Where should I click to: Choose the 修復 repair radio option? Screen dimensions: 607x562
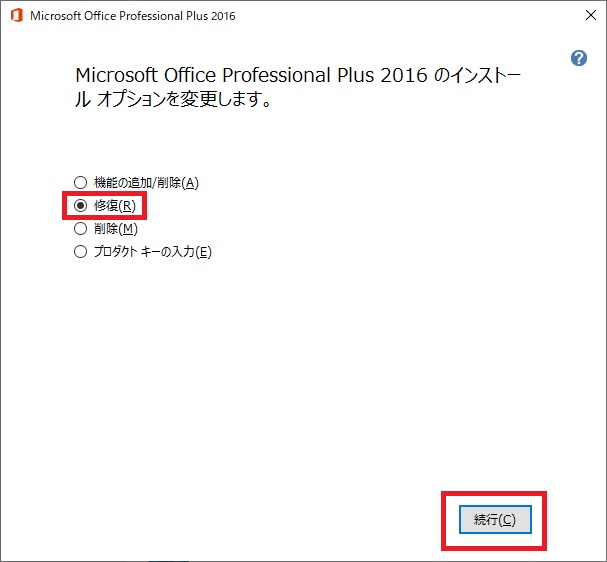pyautogui.click(x=81, y=206)
